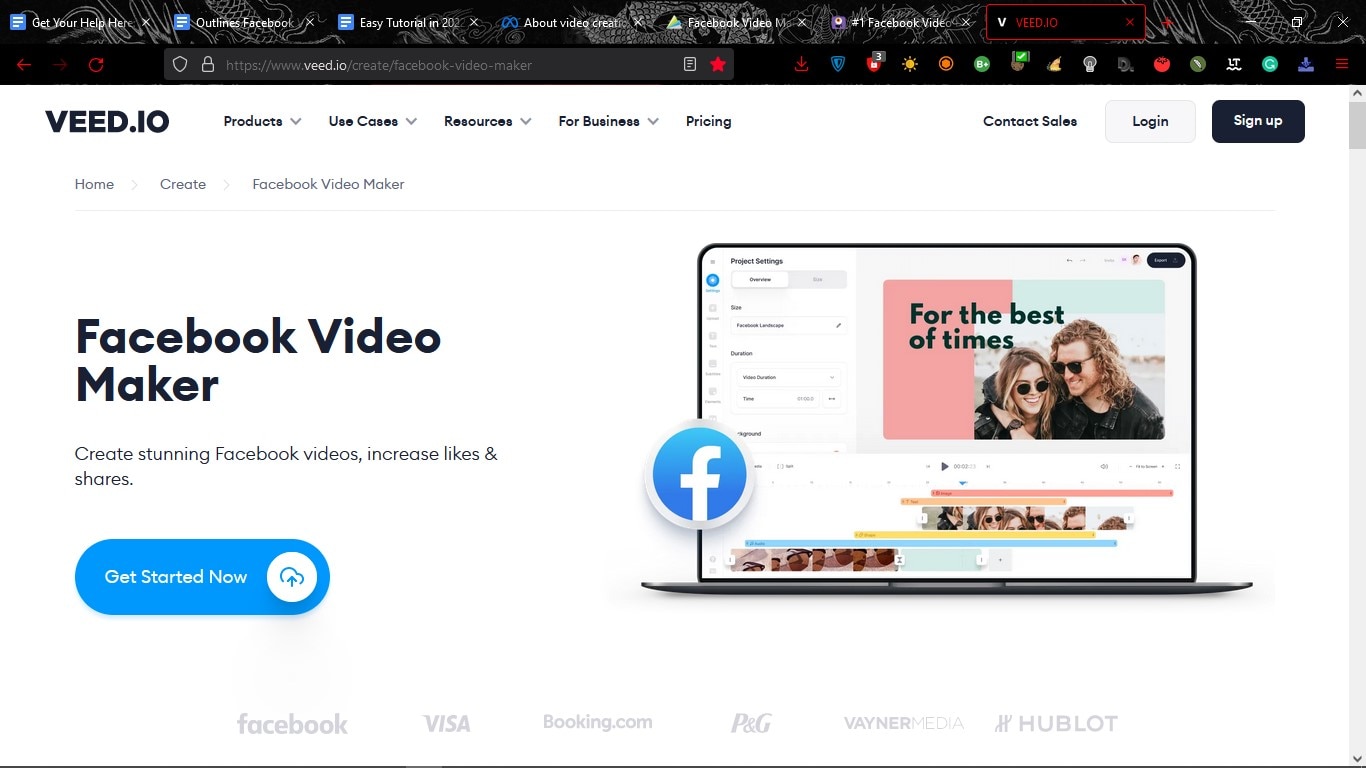Click the red bookmark star
The height and width of the screenshot is (768, 1366).
(x=718, y=65)
